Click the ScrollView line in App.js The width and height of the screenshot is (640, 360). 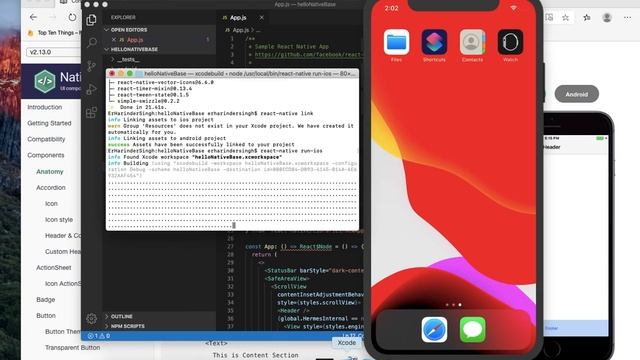[x=289, y=287]
